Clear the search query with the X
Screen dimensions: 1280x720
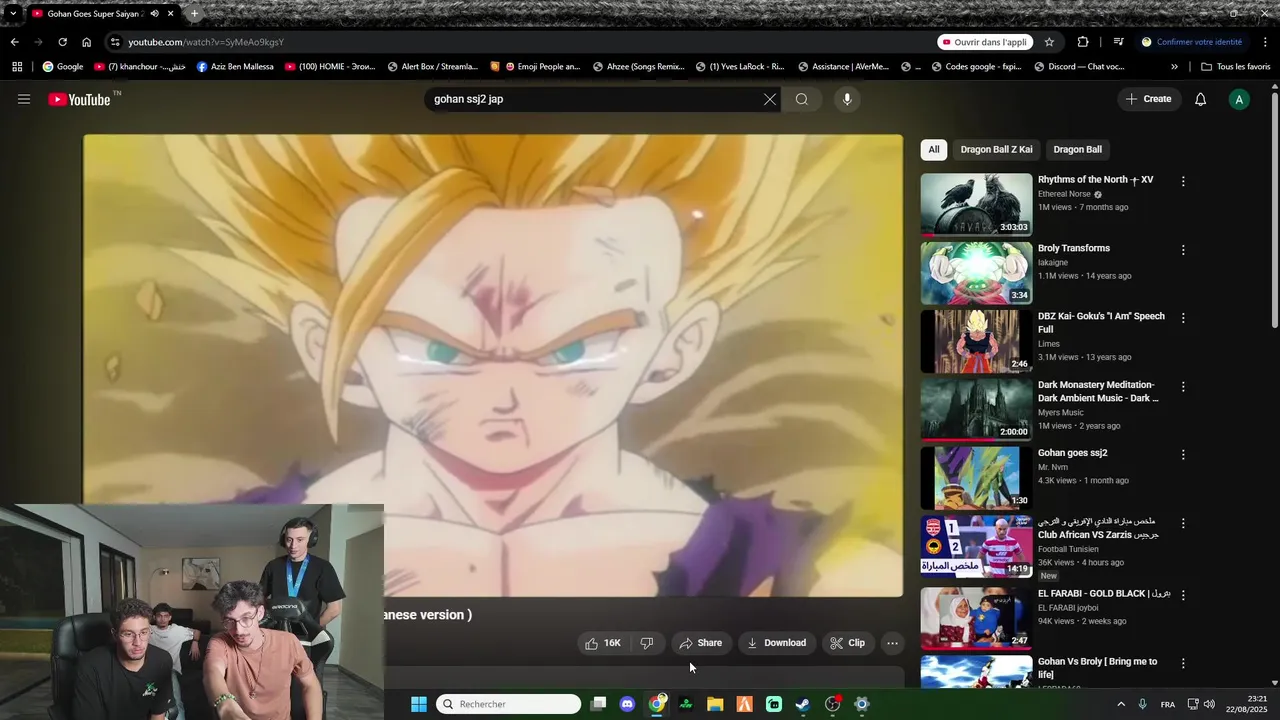pyautogui.click(x=769, y=99)
